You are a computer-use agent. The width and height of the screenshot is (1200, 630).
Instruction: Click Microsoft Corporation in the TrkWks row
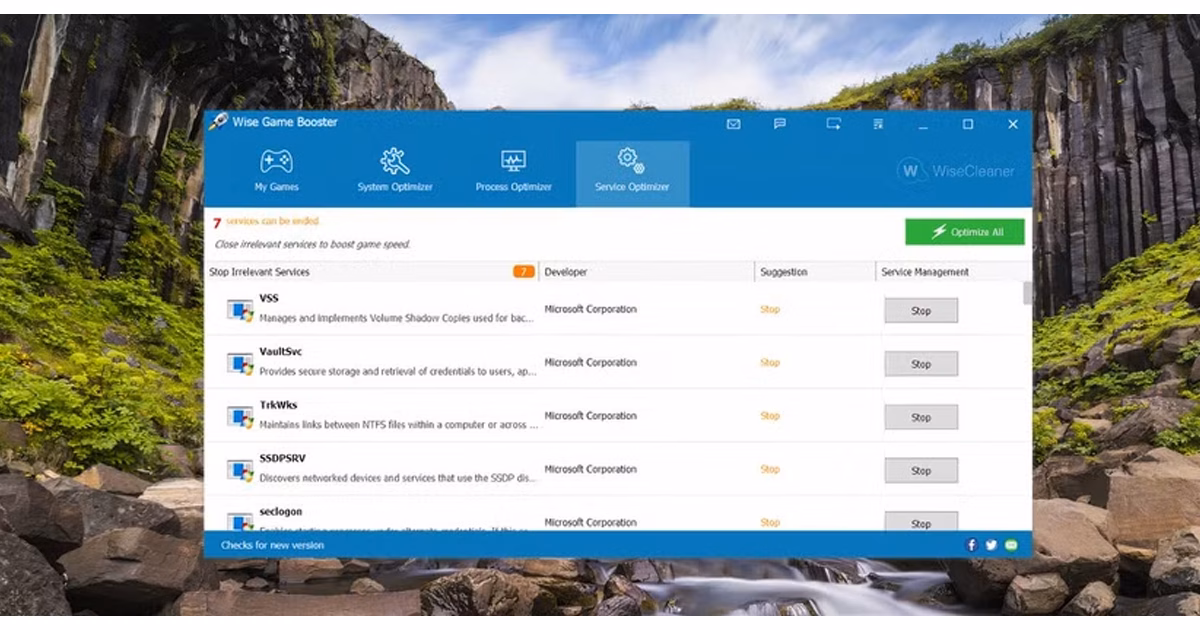pos(590,416)
